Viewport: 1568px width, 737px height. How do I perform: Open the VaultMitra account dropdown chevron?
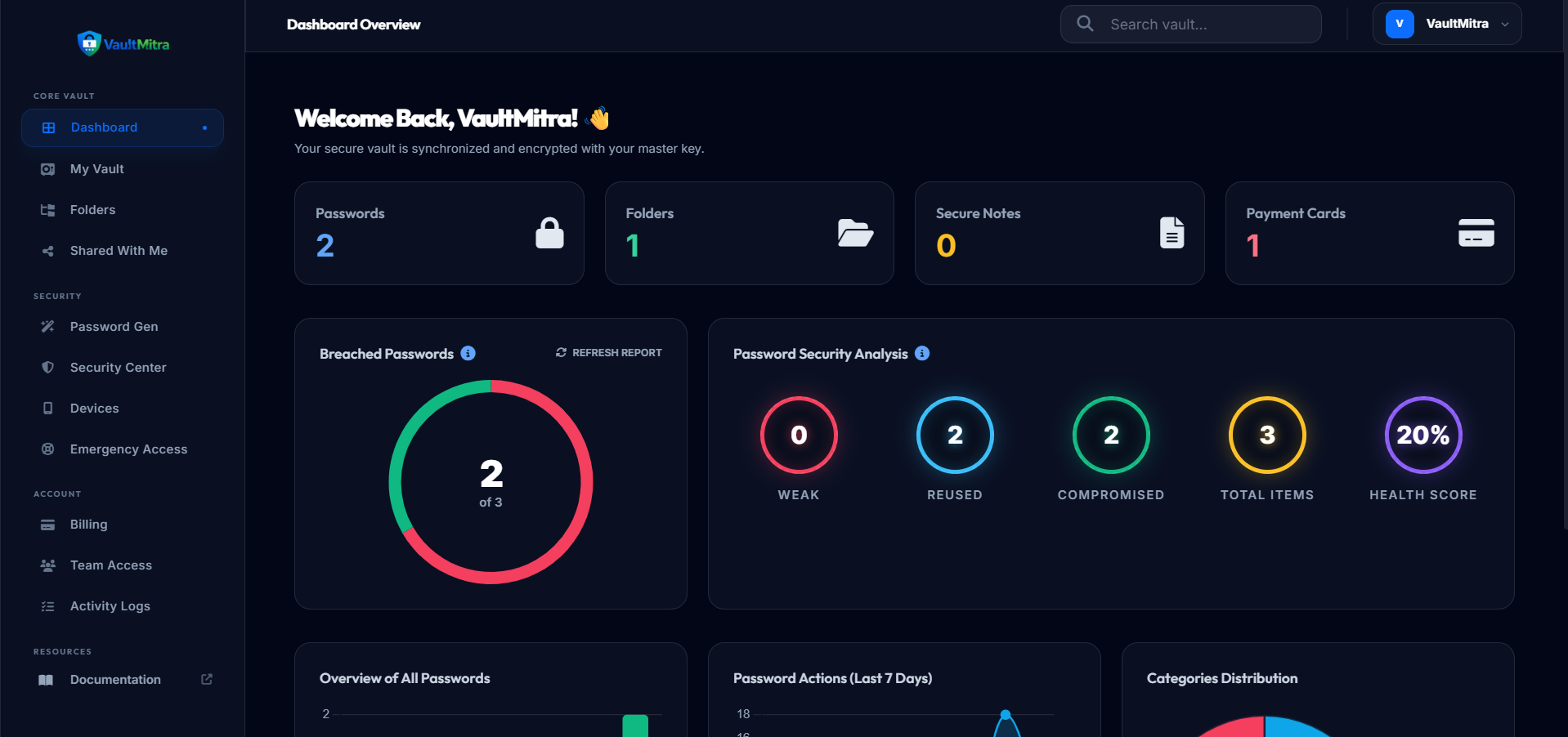click(x=1505, y=25)
